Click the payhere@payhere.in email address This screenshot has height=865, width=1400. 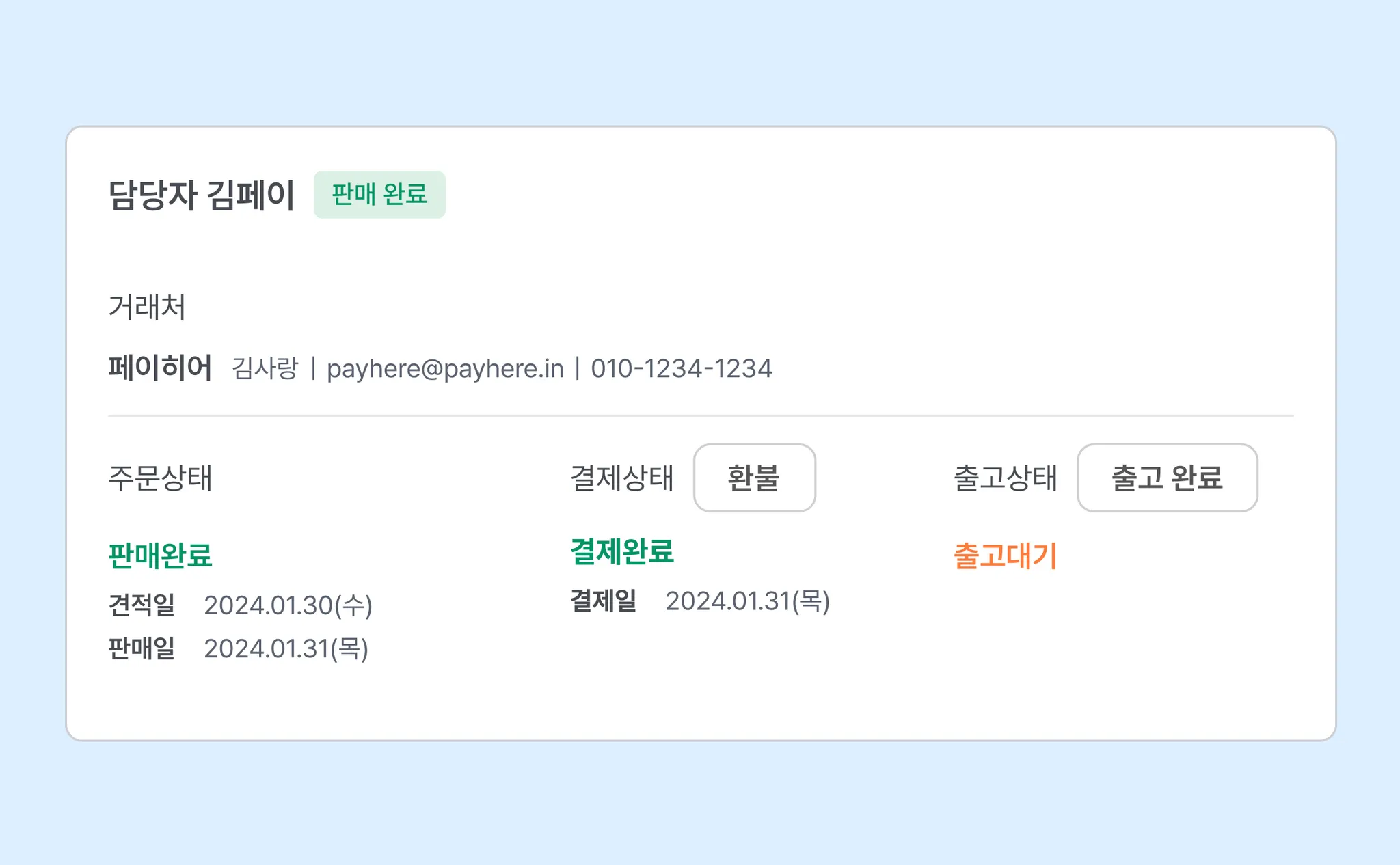[x=445, y=369]
